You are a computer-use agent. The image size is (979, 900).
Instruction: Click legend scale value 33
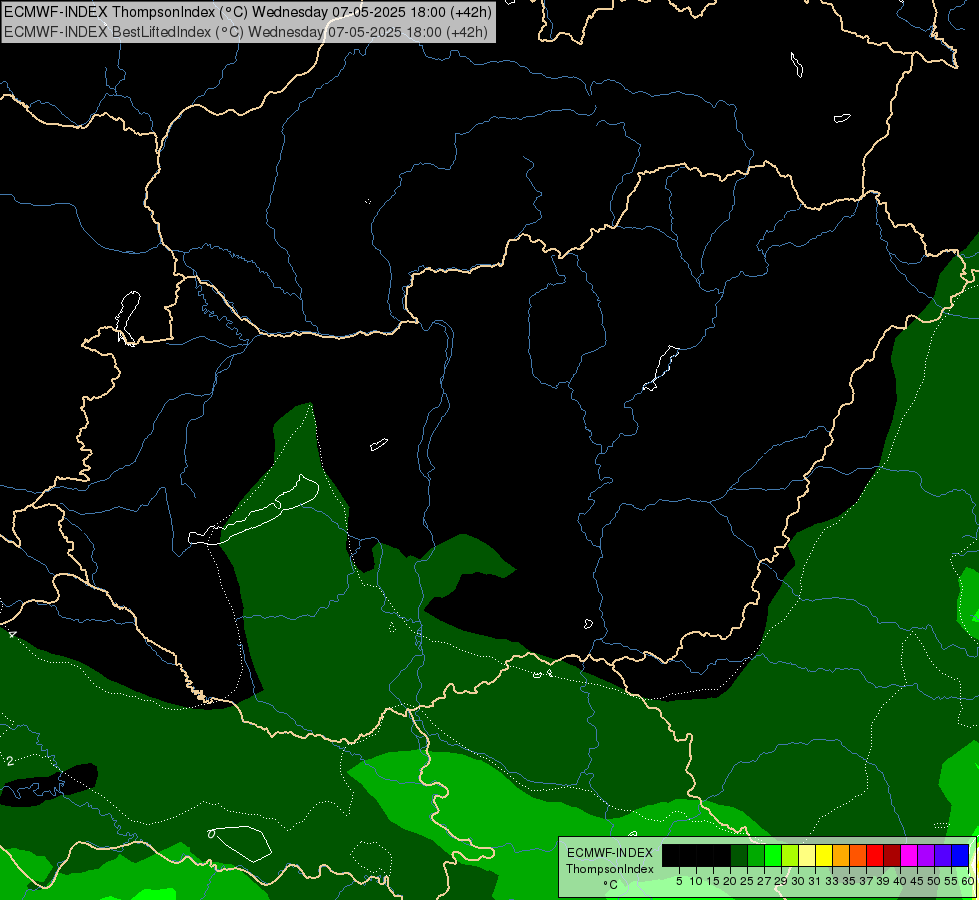832,881
